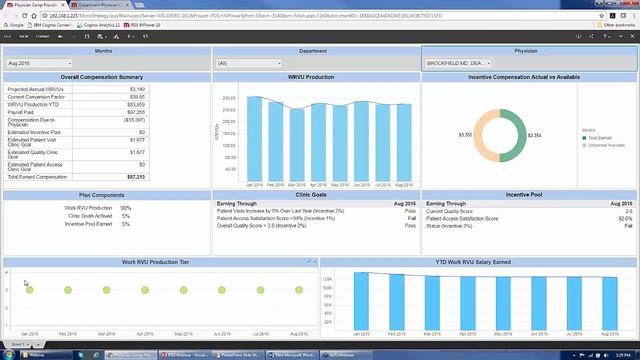The image size is (640, 360).
Task: Click the browser home icon
Action: pos(34,16)
